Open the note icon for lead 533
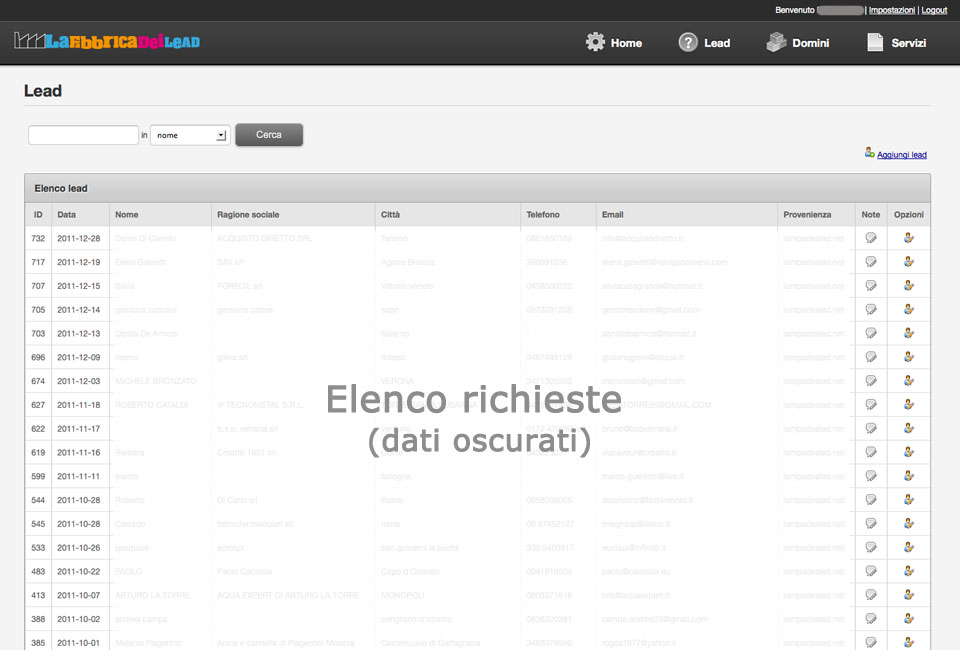Viewport: 960px width, 650px height. point(871,547)
